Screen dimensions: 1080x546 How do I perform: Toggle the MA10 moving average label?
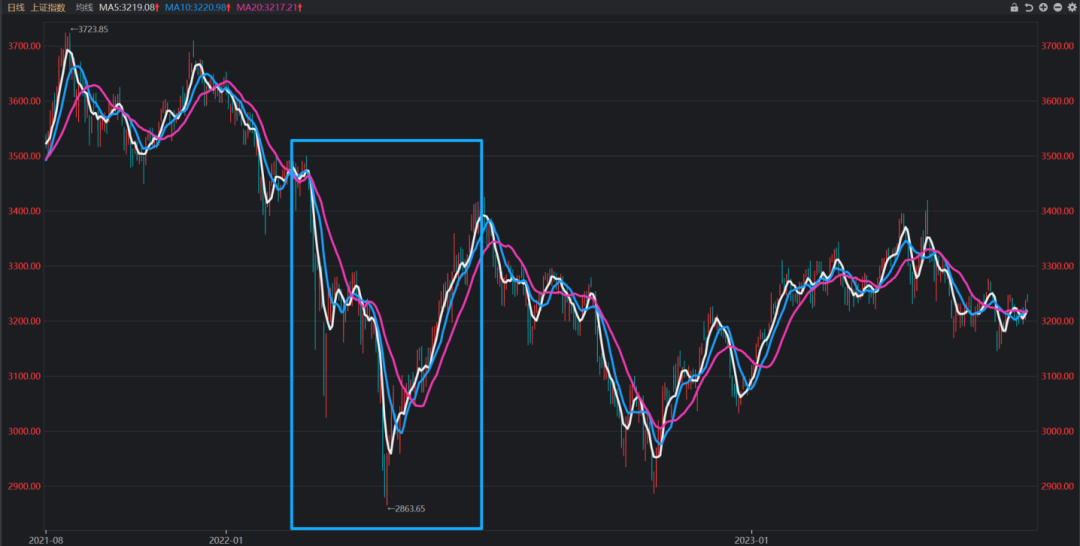click(x=198, y=7)
